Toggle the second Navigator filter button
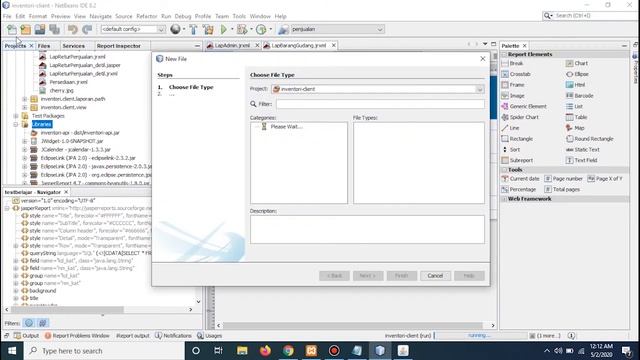The height and width of the screenshot is (360, 640). click(x=43, y=323)
